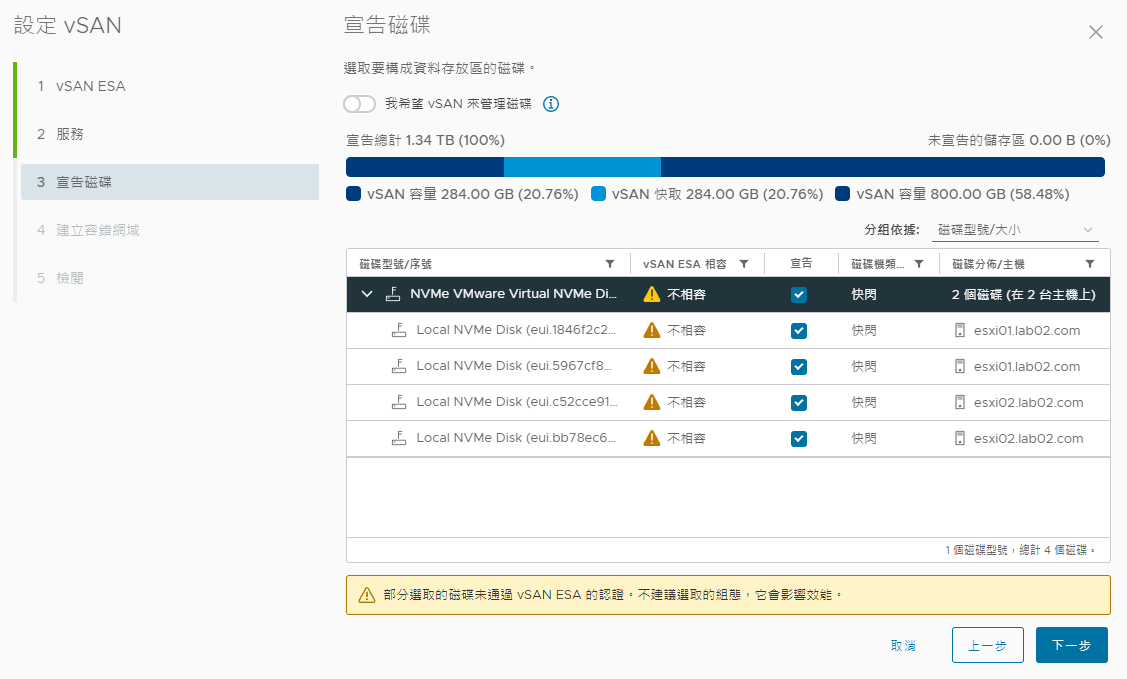This screenshot has height=679, width=1127.
Task: Select step 4 建立容錯網域
Action: (x=170, y=230)
